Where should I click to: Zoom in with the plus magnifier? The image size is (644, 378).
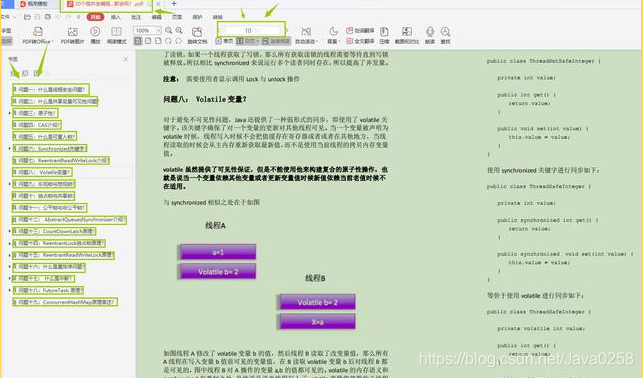click(179, 30)
